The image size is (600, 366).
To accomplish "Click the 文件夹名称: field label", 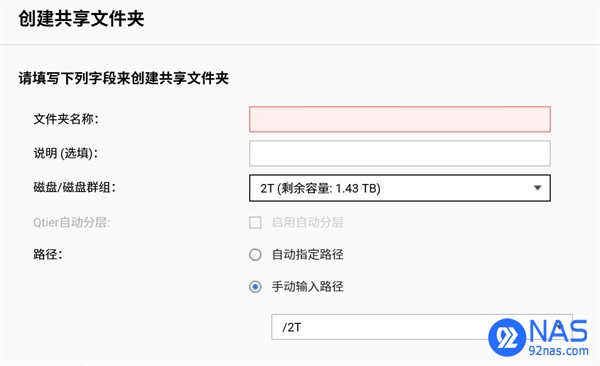I will click(x=66, y=119).
